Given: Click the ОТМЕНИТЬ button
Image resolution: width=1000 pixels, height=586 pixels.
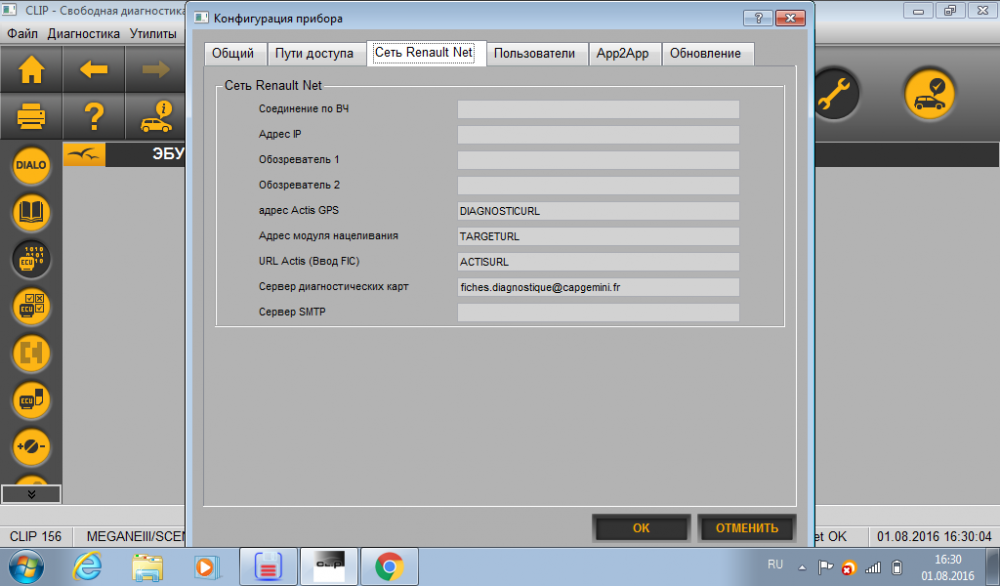Looking at the screenshot, I should tap(747, 528).
